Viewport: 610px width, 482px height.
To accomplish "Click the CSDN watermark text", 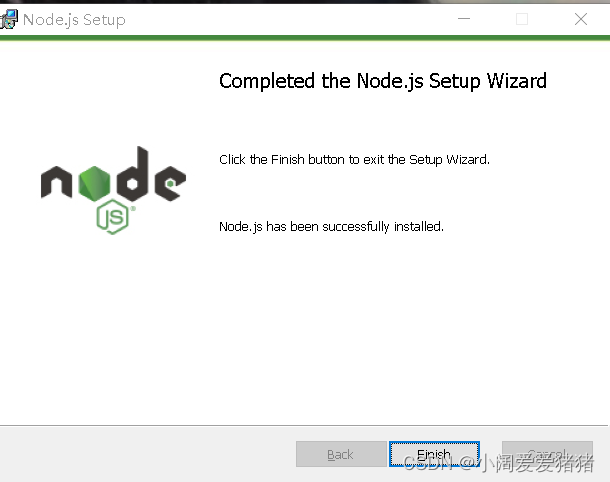I will [x=498, y=463].
